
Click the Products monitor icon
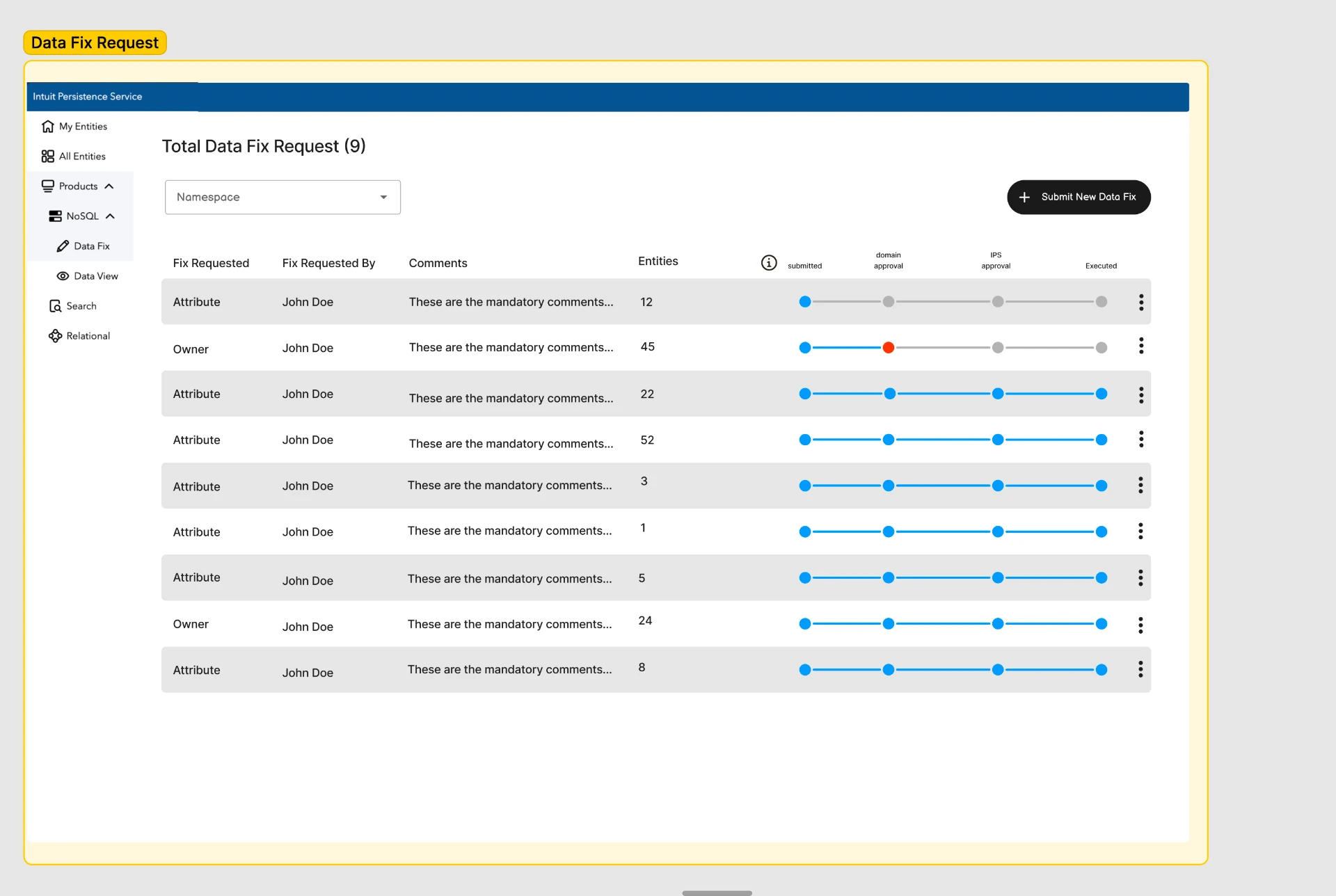[x=47, y=186]
